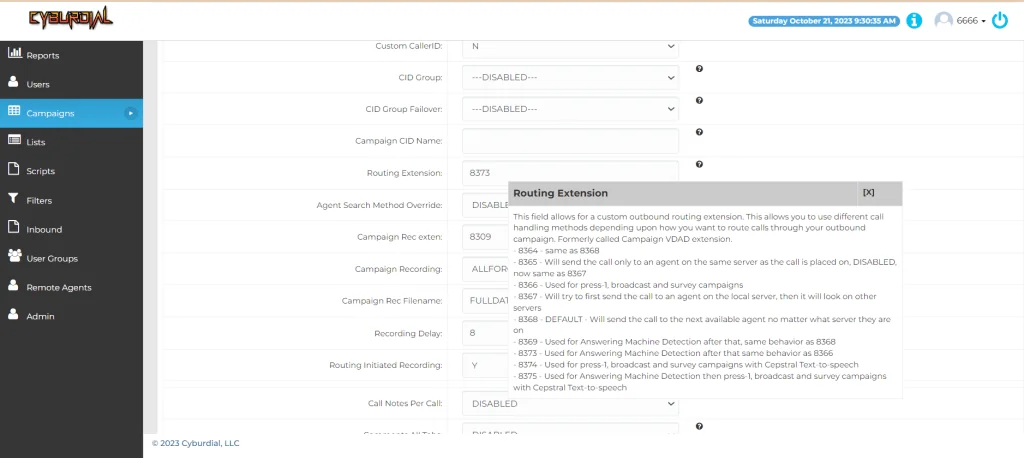Open help for CID Group
1024x458 pixels.
699,69
